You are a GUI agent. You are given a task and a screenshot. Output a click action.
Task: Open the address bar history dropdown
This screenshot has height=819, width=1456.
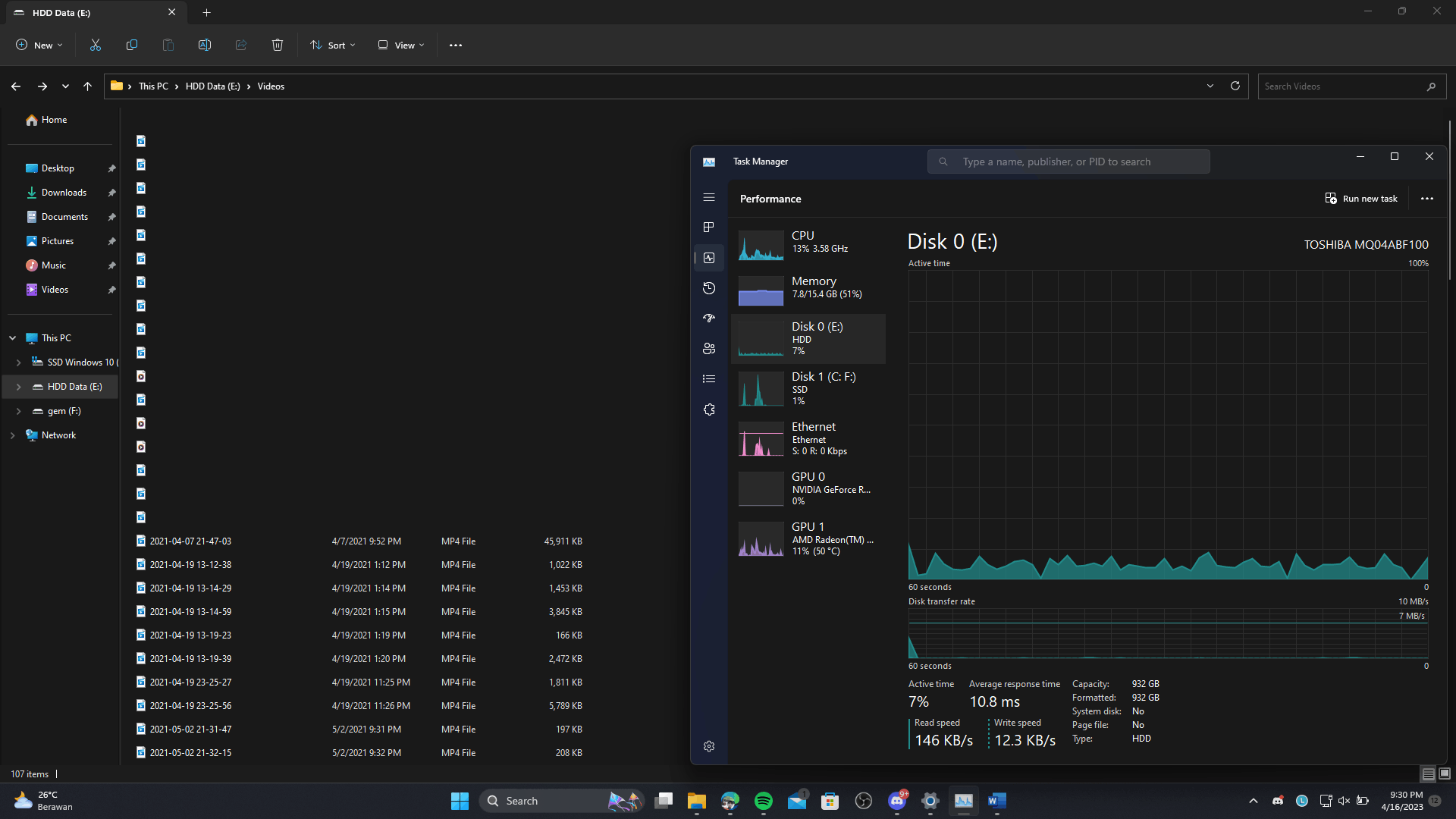[x=1210, y=86]
